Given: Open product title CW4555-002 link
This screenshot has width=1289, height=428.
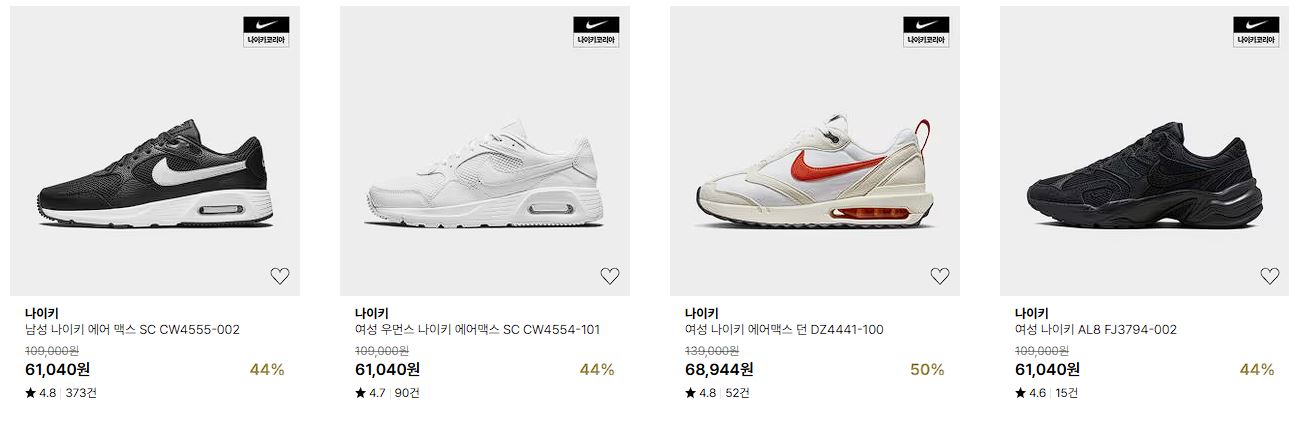Looking at the screenshot, I should point(132,330).
